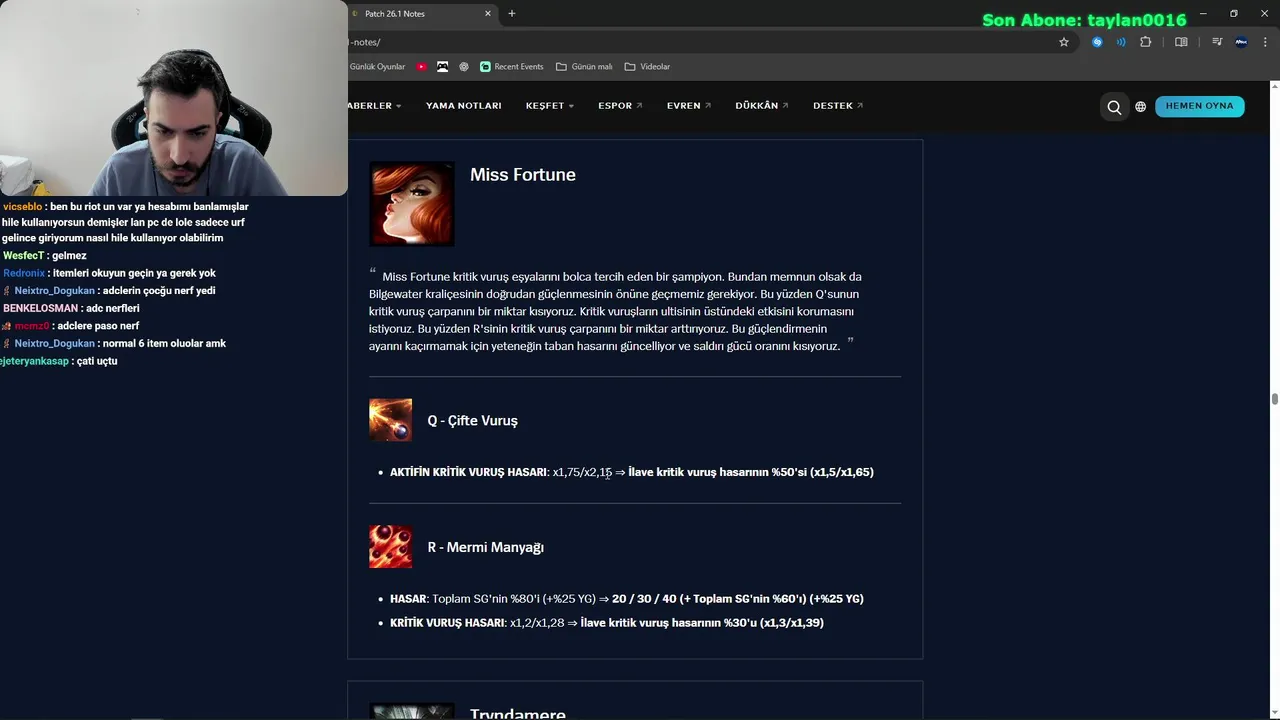Open the Günün malı bookmark folder
Screen dimensions: 1280x720
pyautogui.click(x=584, y=67)
